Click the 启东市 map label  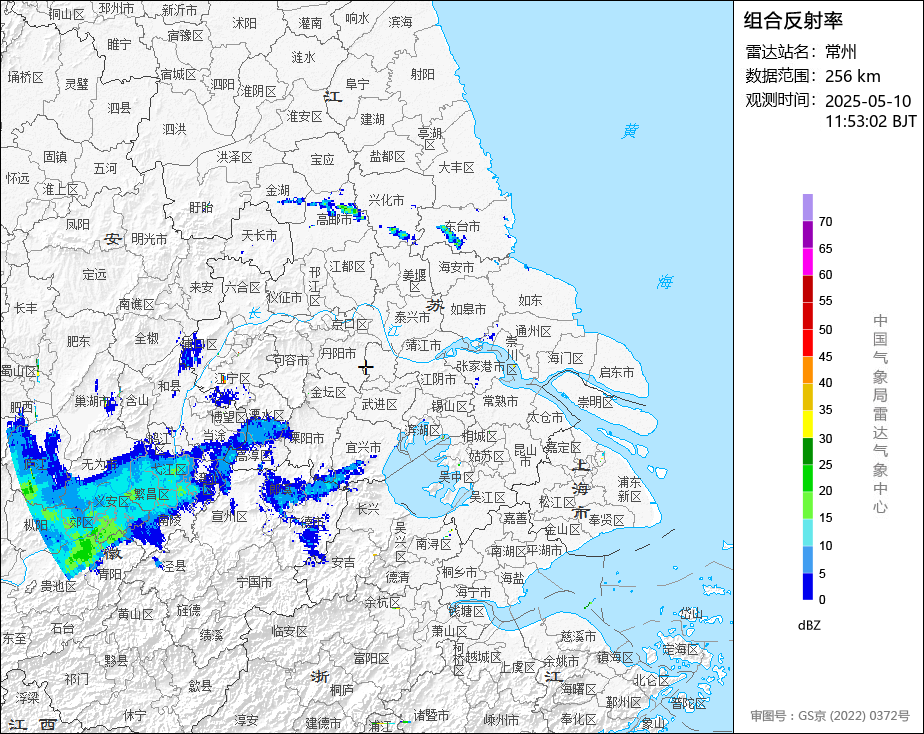616,372
